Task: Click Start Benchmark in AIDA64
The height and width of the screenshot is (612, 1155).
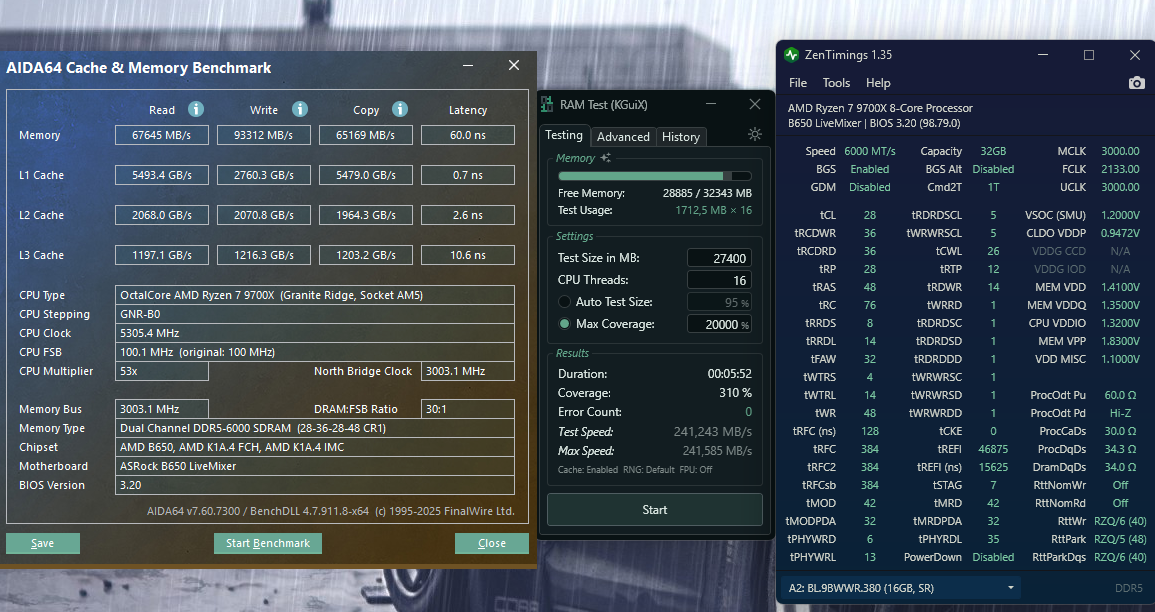Action: coord(268,544)
